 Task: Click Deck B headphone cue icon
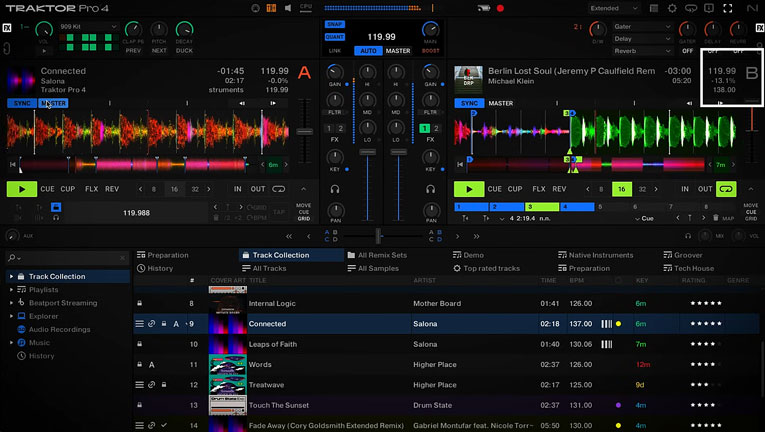pyautogui.click(x=430, y=189)
